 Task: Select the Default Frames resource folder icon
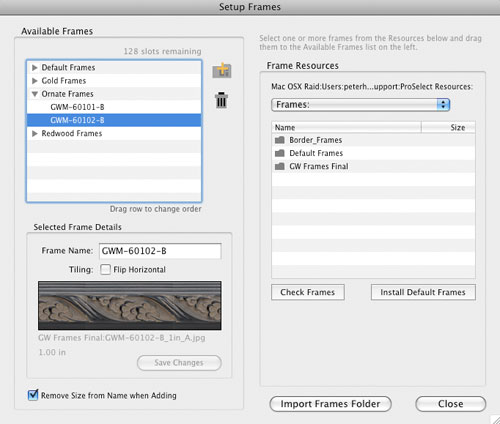coord(280,153)
